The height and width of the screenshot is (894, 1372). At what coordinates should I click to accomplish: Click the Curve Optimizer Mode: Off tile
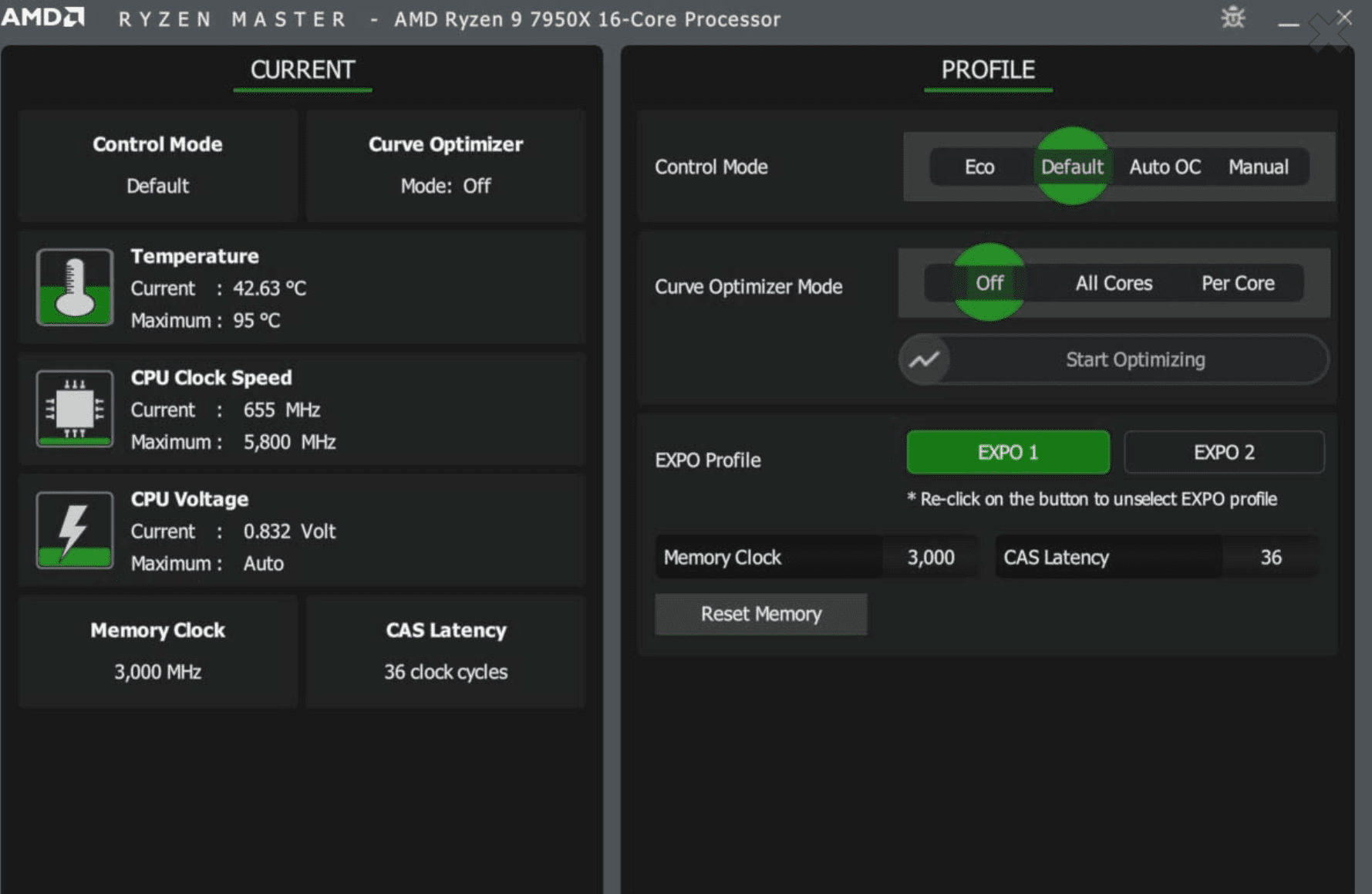coord(446,165)
